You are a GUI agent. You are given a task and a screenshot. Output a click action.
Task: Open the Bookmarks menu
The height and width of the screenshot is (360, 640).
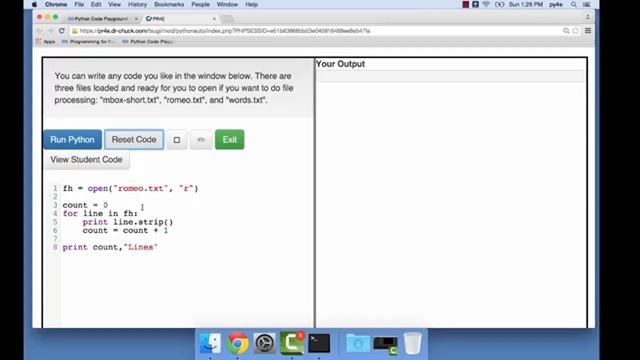[169, 4]
